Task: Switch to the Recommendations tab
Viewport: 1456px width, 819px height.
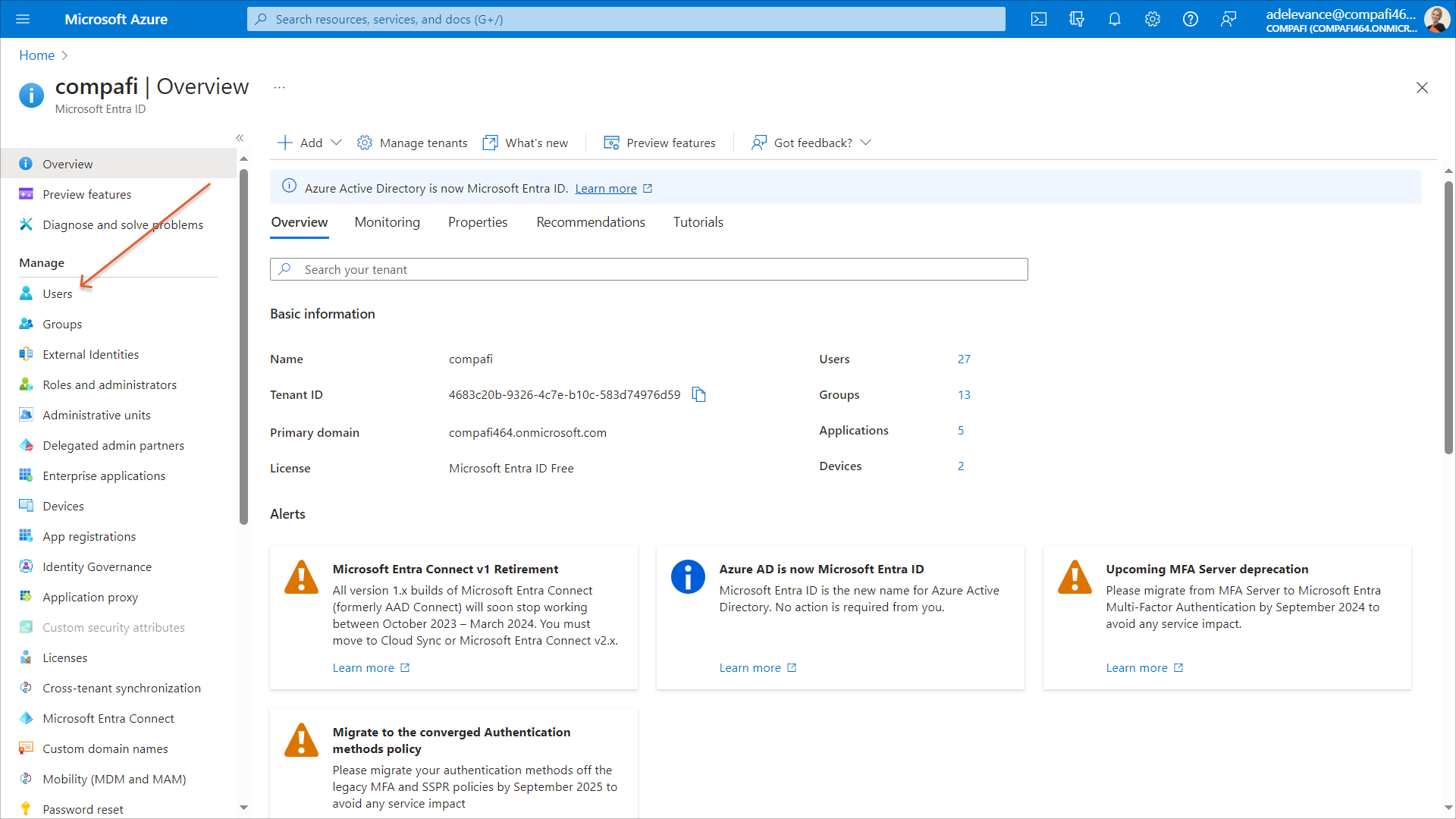Action: pyautogui.click(x=590, y=222)
